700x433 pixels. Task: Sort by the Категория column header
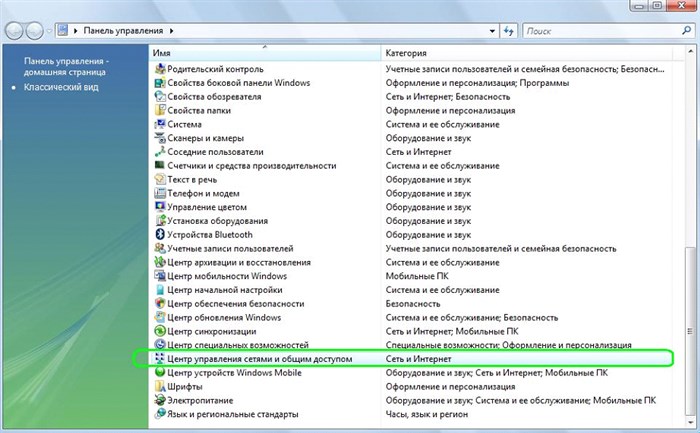pyautogui.click(x=527, y=53)
